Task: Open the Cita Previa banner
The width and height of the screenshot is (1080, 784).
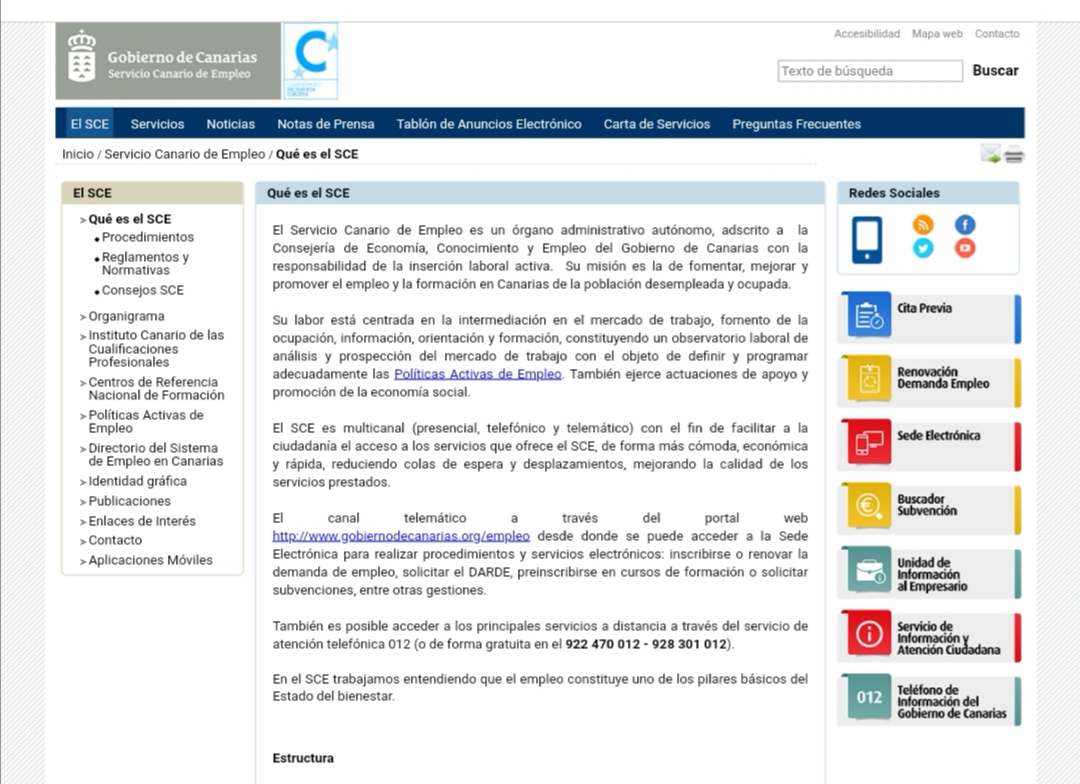Action: (929, 318)
